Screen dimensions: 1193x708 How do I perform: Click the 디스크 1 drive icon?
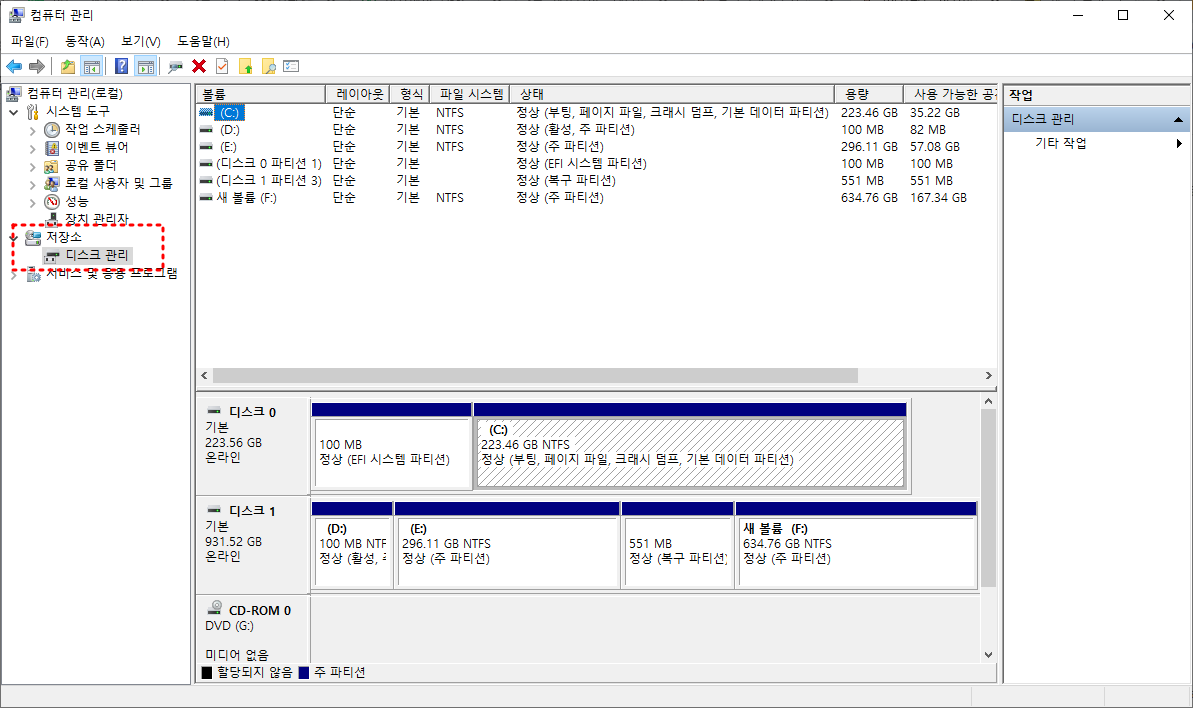tap(215, 510)
